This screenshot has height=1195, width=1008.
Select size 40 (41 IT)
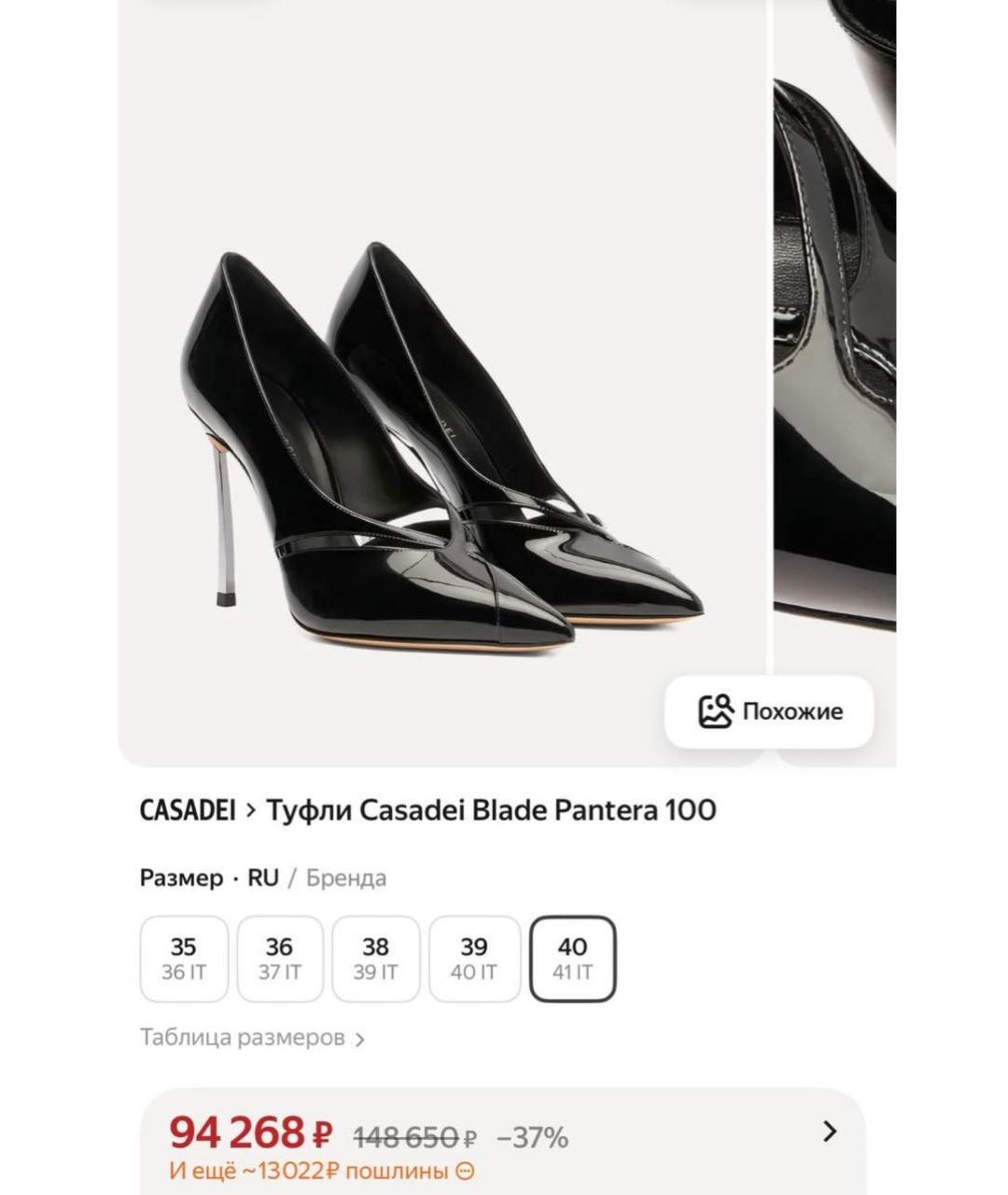tap(572, 959)
